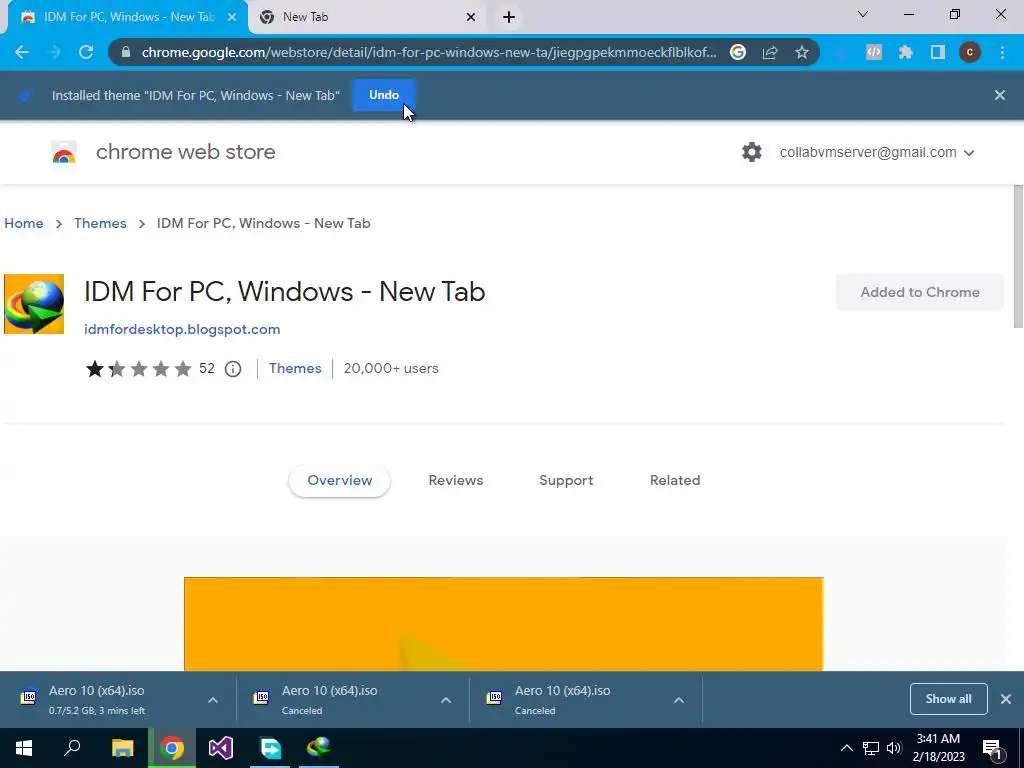This screenshot has width=1024, height=768.
Task: Open Chrome's three-dot menu
Action: tap(1002, 52)
